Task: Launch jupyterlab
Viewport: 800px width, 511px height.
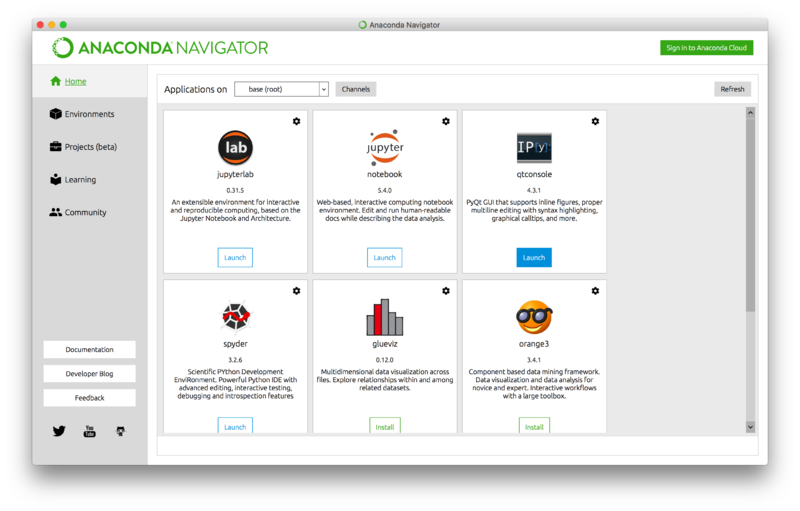Action: click(x=235, y=258)
